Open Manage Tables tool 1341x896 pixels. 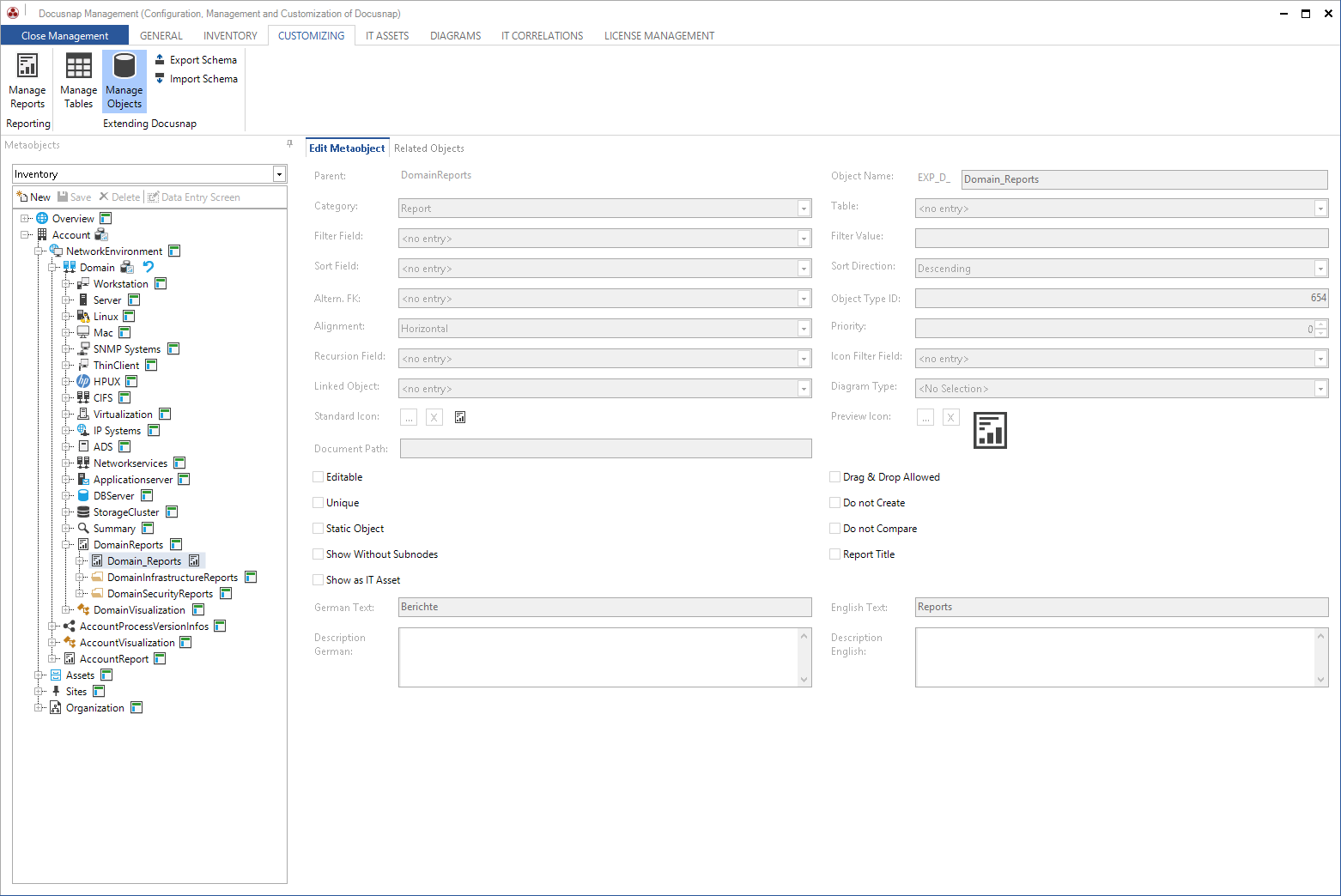click(x=78, y=82)
